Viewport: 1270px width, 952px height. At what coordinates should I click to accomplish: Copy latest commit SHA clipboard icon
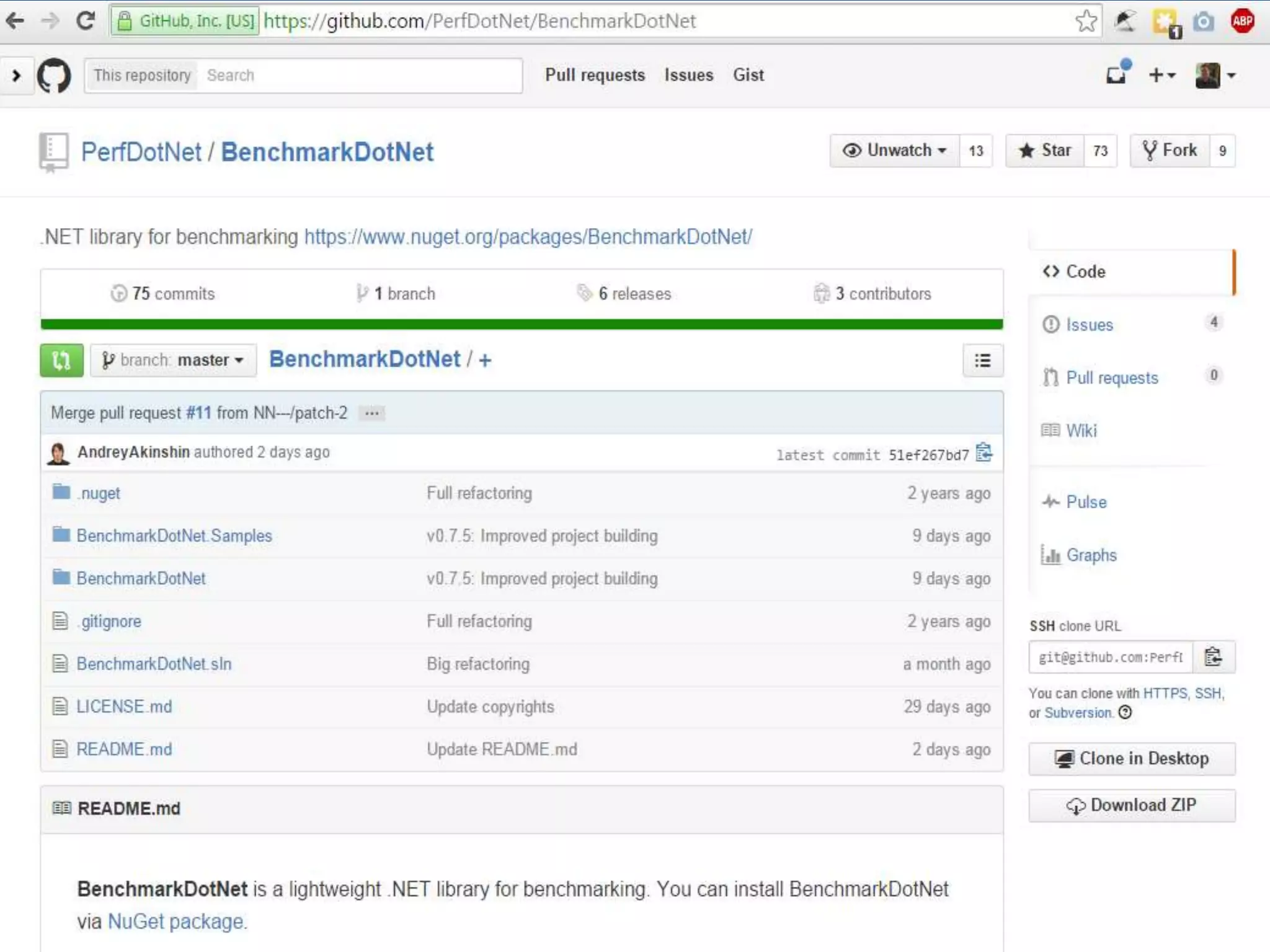coord(984,453)
